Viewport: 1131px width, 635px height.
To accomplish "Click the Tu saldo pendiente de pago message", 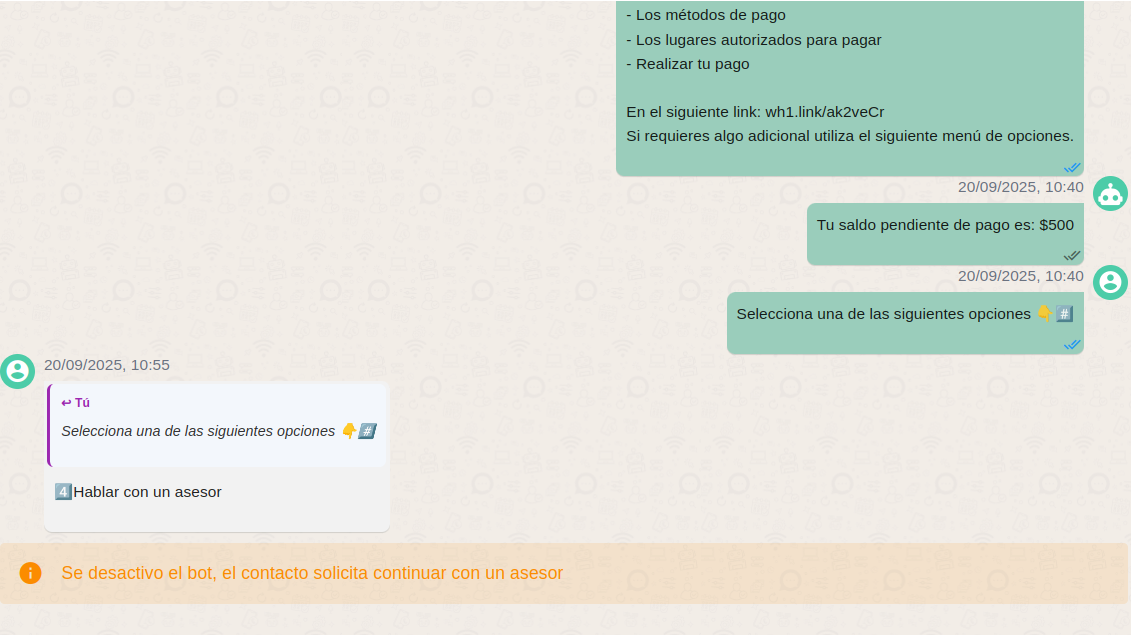I will pos(944,225).
